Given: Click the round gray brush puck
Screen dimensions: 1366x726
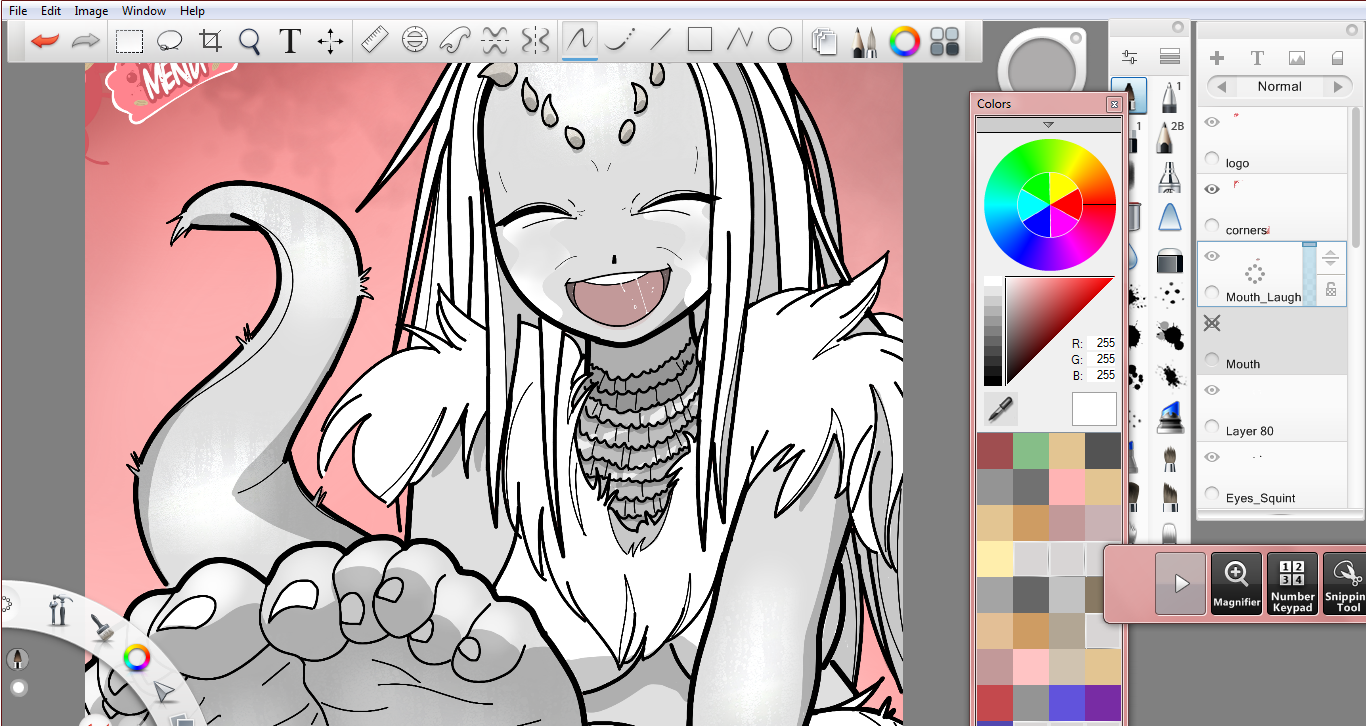Looking at the screenshot, I should pos(1041,68).
